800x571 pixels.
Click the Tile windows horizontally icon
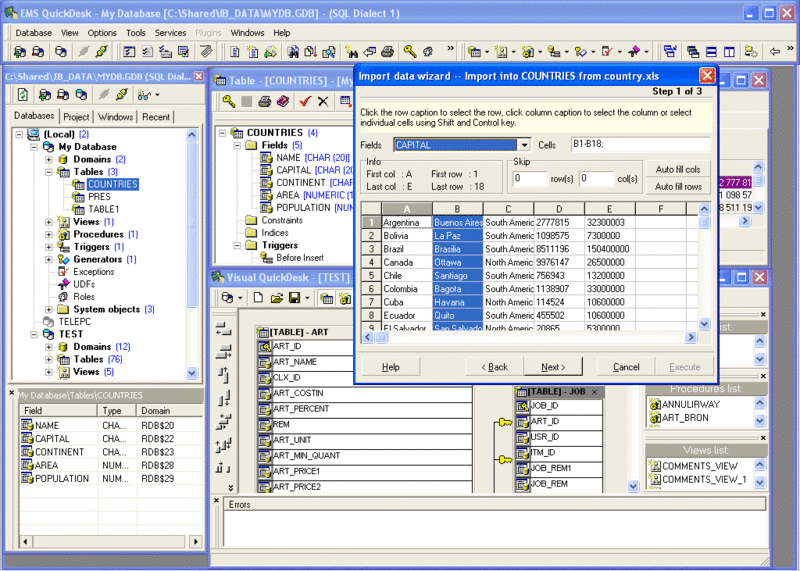[x=711, y=52]
